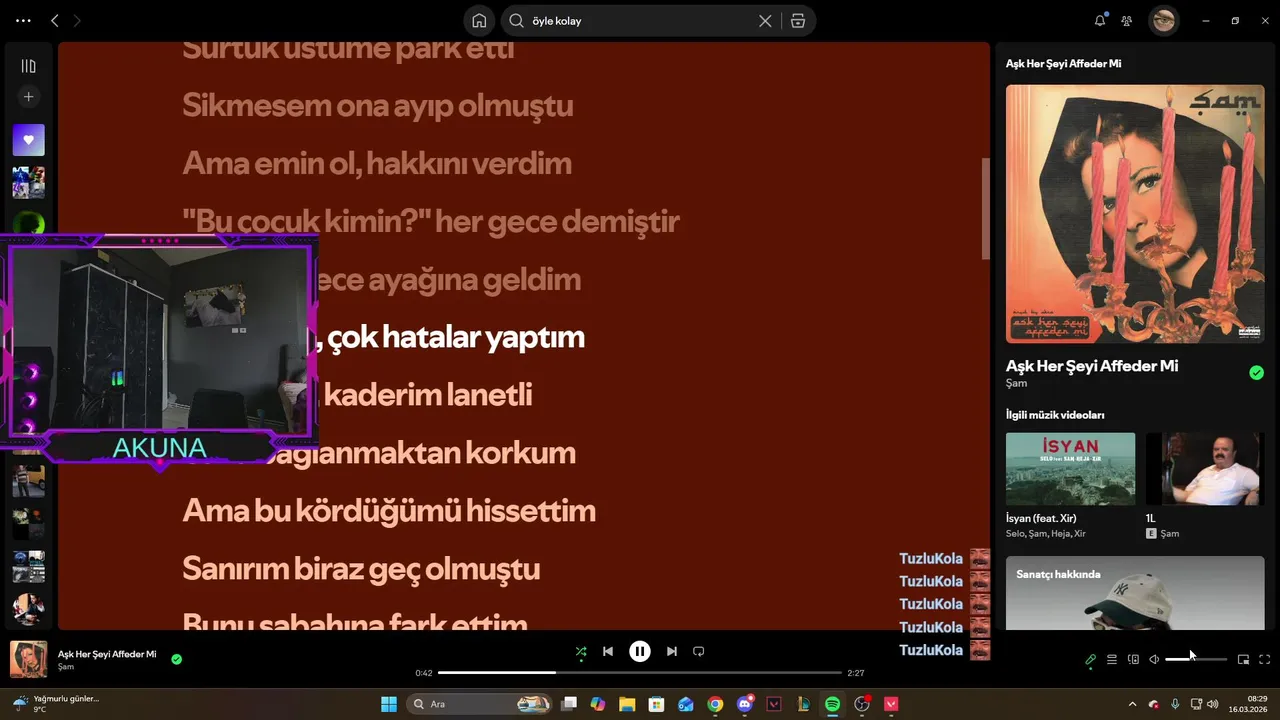The image size is (1280, 720).
Task: Click the system tray microphone icon
Action: [1174, 704]
